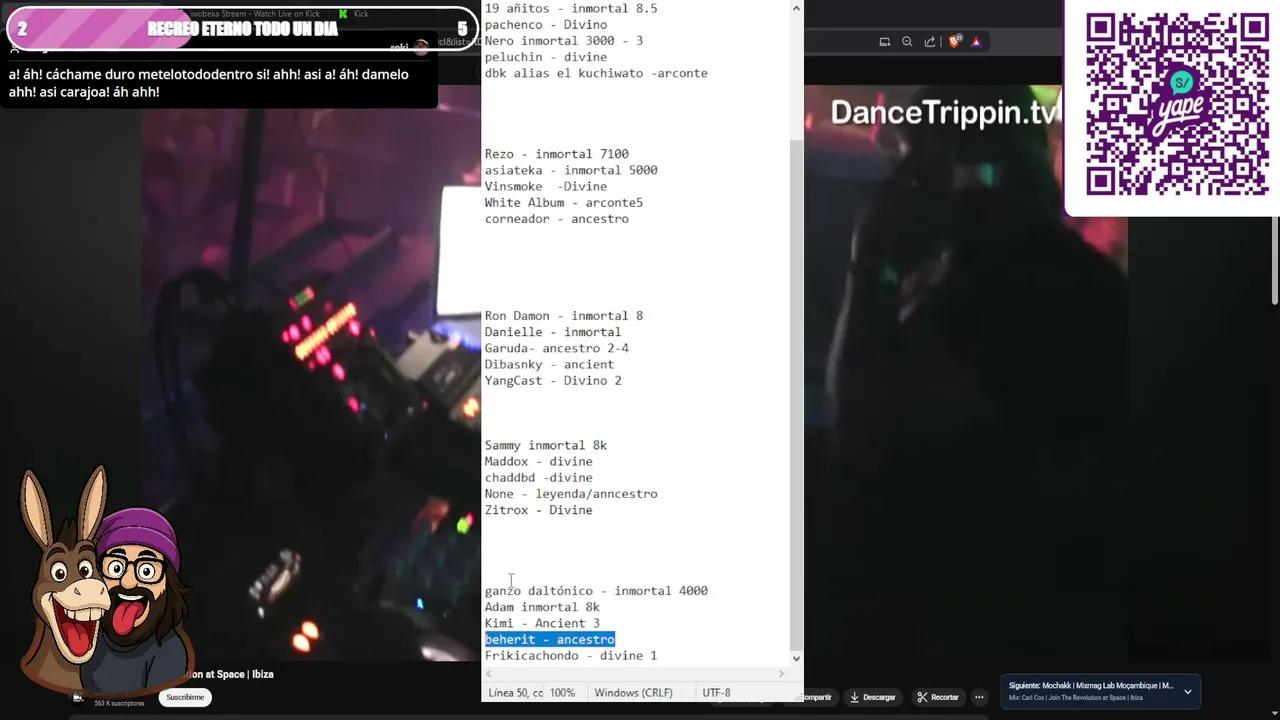This screenshot has width=1280, height=720.
Task: Click the Kick tab in the browser
Action: click(x=355, y=14)
